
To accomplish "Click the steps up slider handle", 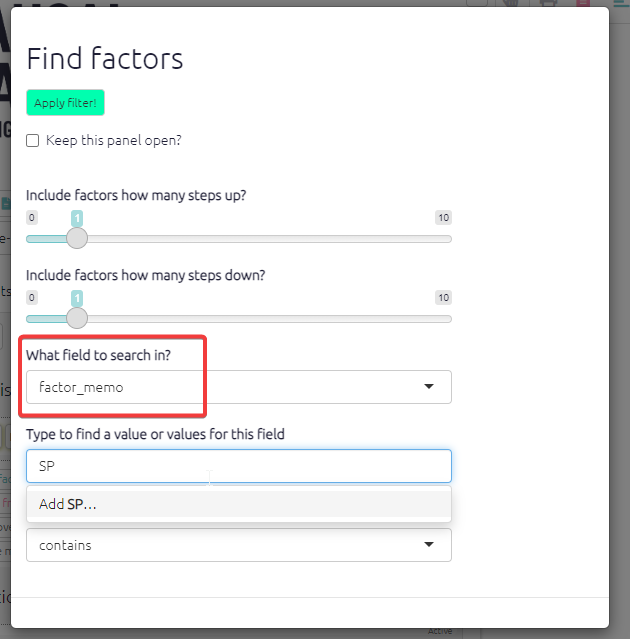I will 77,238.
